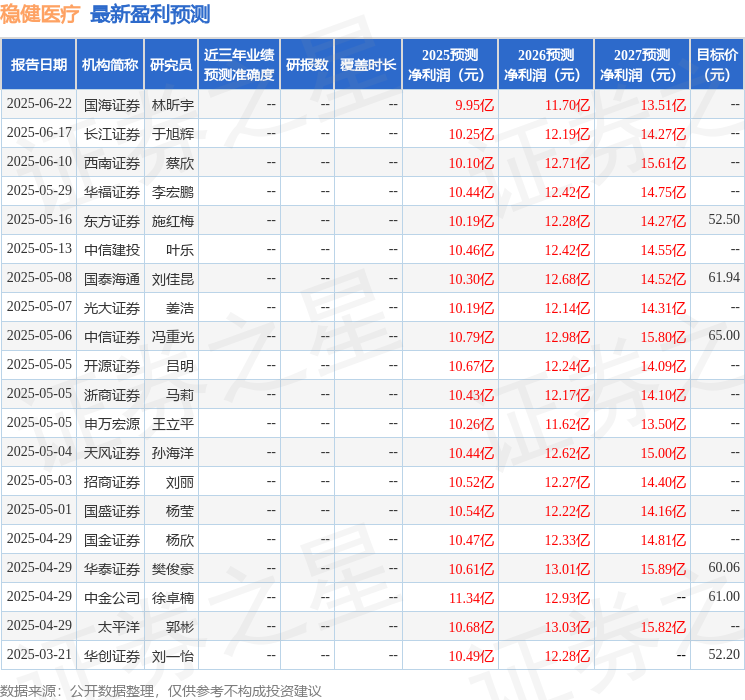Click the 11.34亿 profit value
The height and width of the screenshot is (700, 745).
click(x=471, y=598)
